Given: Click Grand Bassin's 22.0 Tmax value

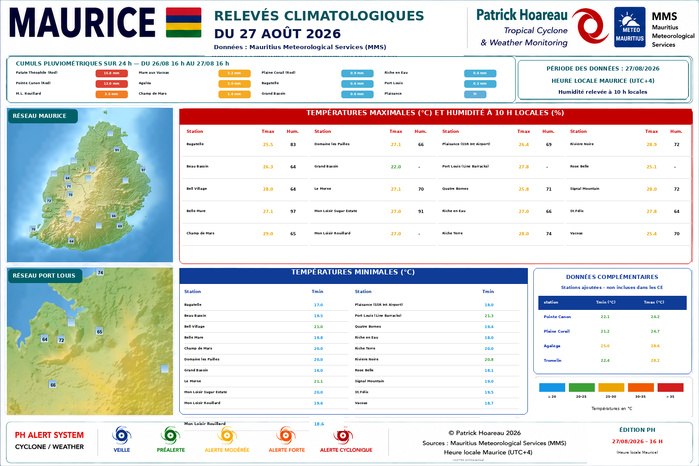Looking at the screenshot, I should pyautogui.click(x=395, y=167).
